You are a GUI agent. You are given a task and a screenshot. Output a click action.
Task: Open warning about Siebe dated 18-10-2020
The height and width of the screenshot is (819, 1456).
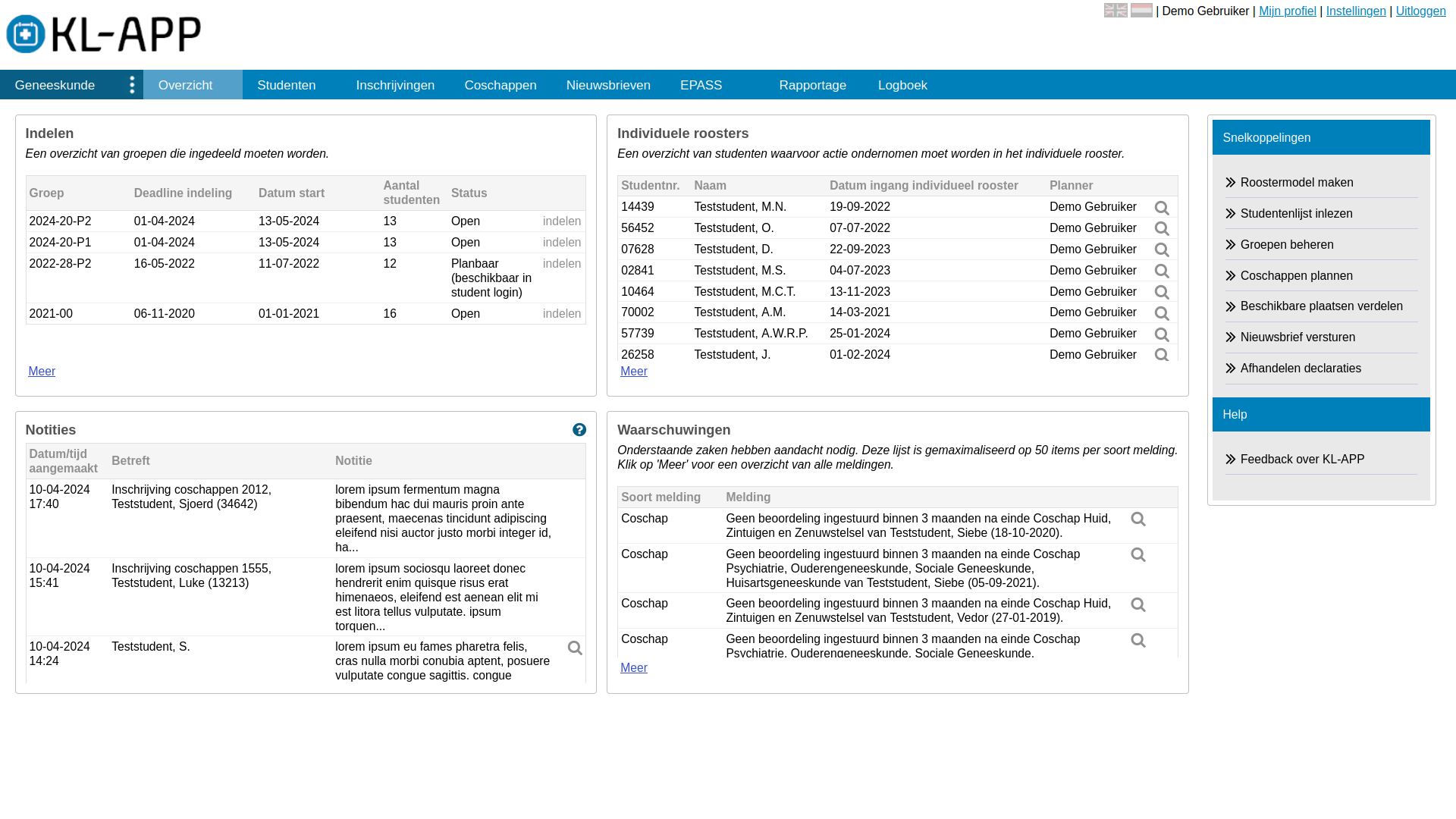tap(1138, 519)
